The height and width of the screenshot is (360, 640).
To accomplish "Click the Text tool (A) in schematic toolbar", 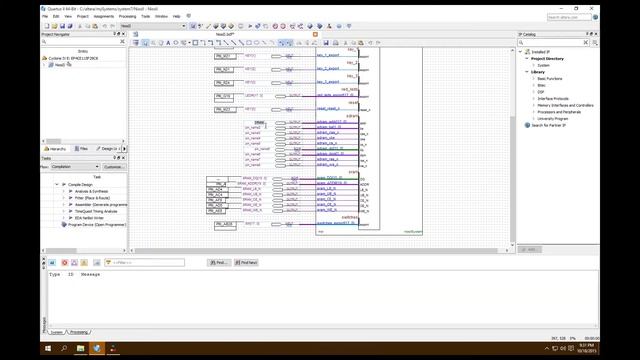I will pyautogui.click(x=168, y=43).
